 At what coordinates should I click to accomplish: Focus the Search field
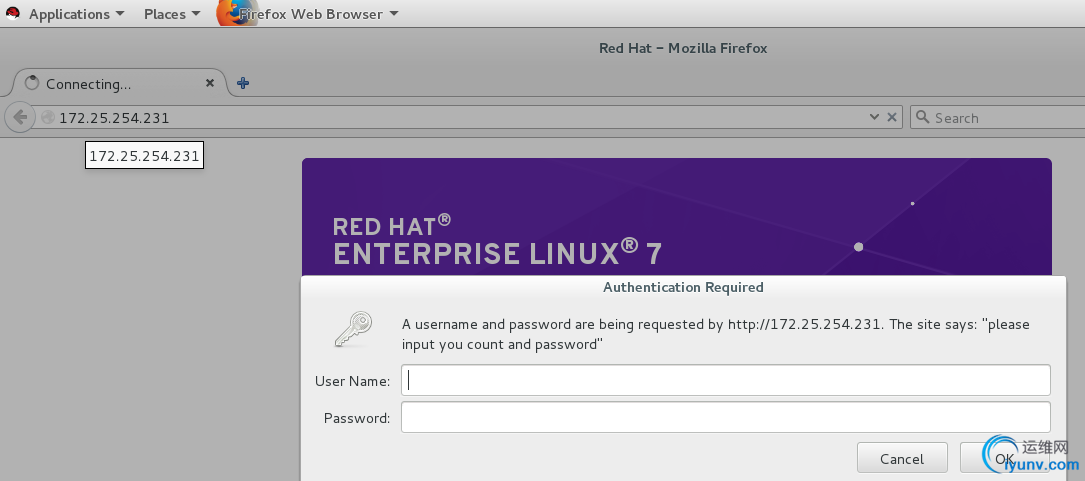(1000, 118)
